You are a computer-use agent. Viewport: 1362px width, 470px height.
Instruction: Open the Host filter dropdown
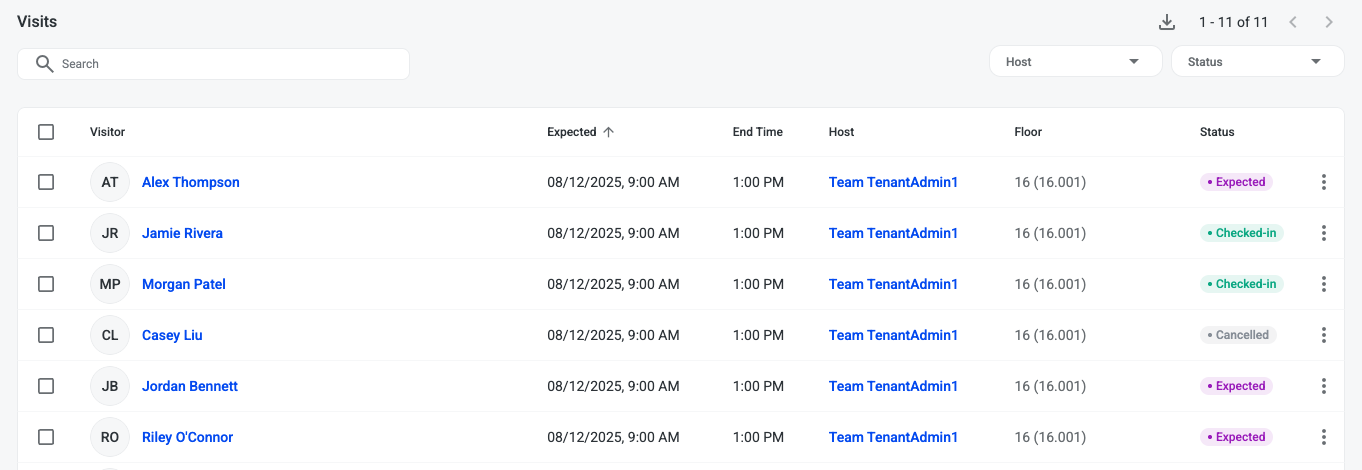tap(1075, 62)
